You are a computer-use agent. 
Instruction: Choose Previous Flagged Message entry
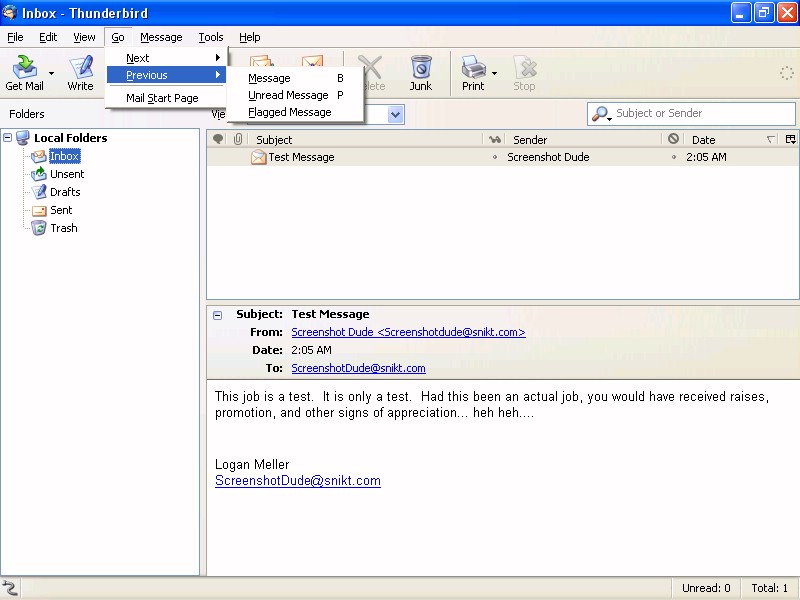coord(295,112)
